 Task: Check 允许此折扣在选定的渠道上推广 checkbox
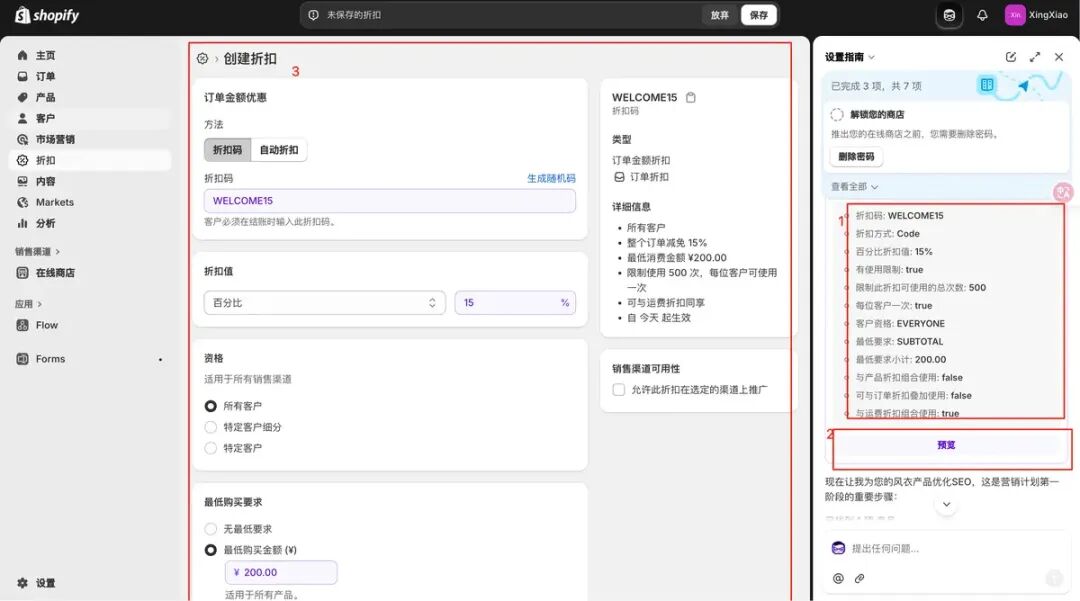(619, 390)
